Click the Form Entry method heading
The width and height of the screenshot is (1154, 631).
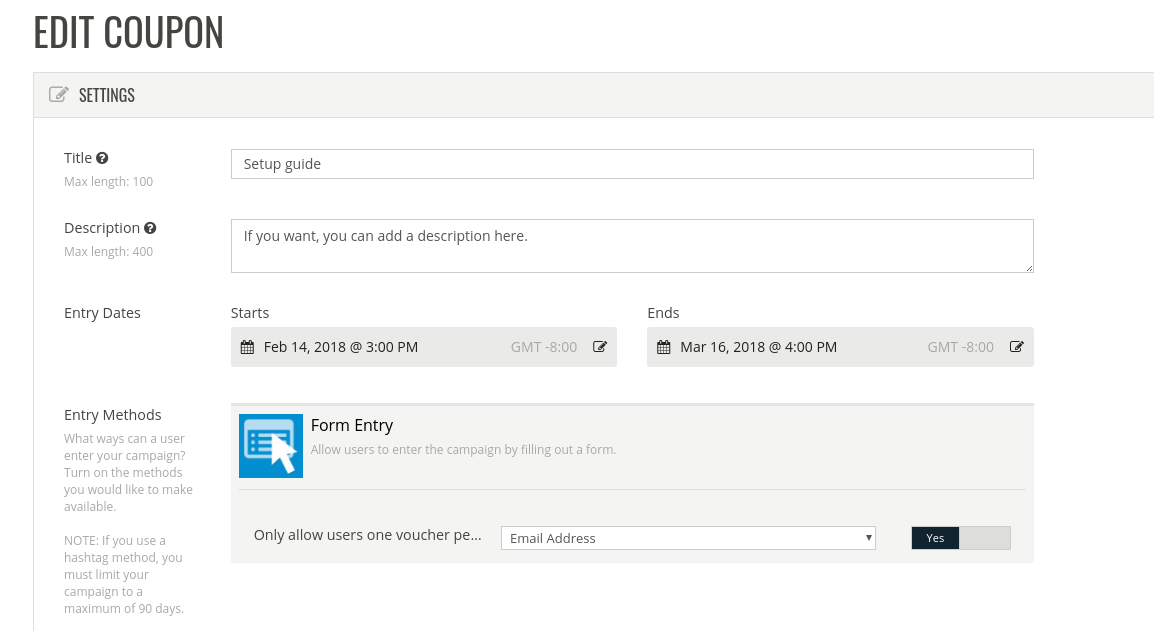point(352,425)
